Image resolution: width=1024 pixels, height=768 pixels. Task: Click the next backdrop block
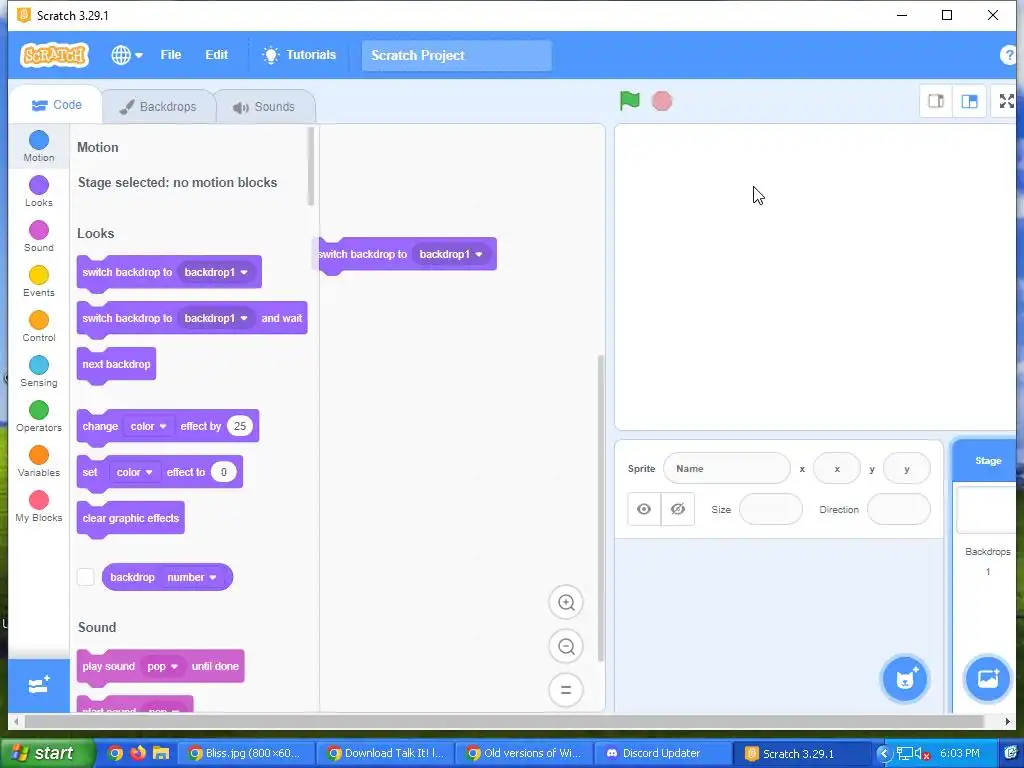click(x=116, y=364)
